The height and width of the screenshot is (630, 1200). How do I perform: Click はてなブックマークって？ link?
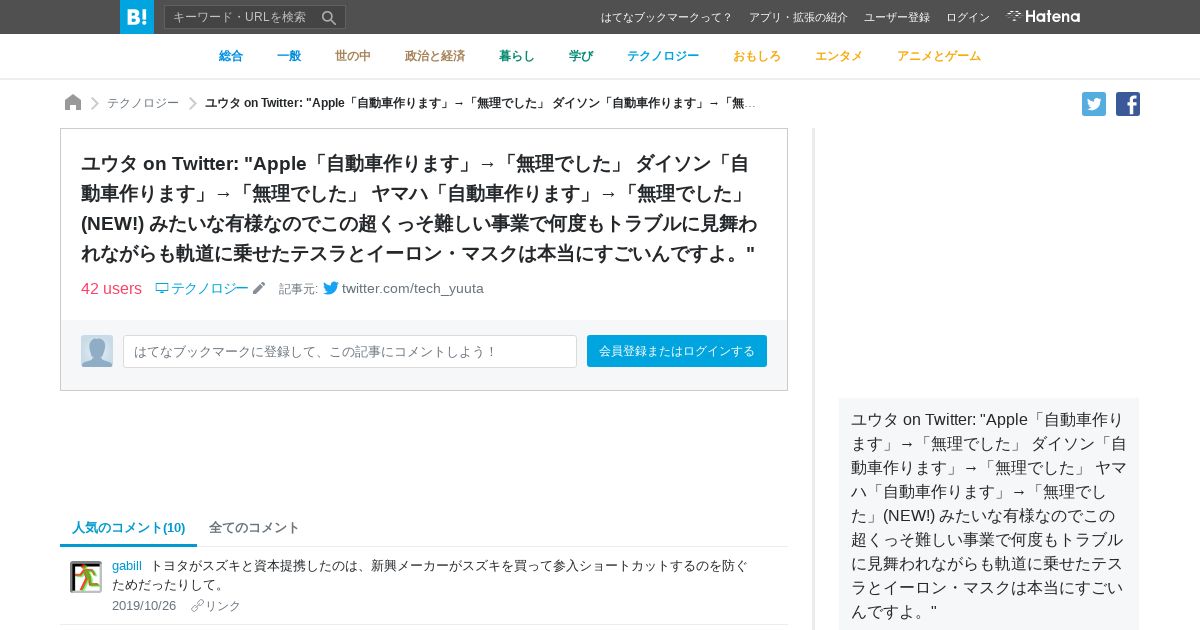667,17
